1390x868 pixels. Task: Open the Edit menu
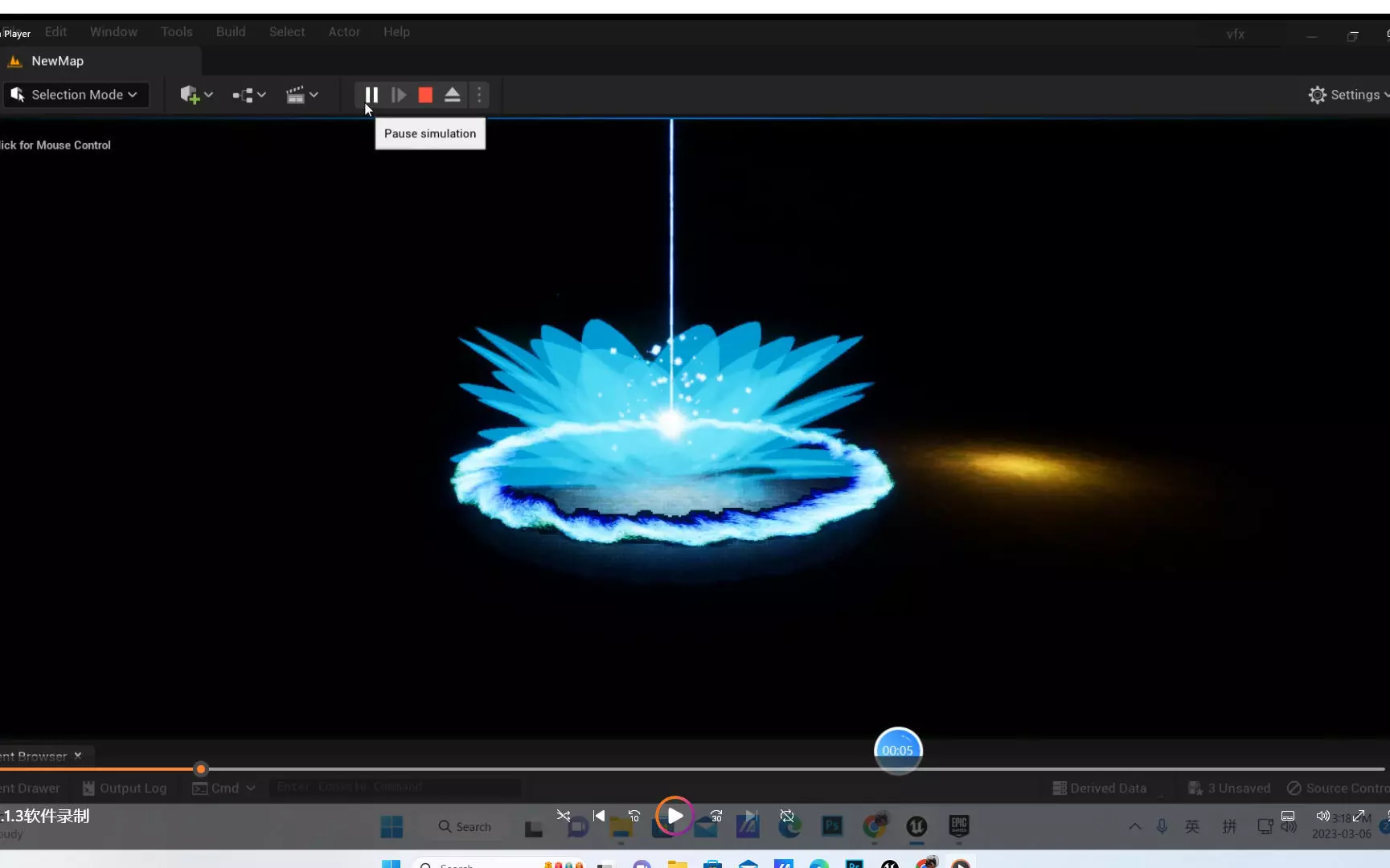click(x=55, y=32)
